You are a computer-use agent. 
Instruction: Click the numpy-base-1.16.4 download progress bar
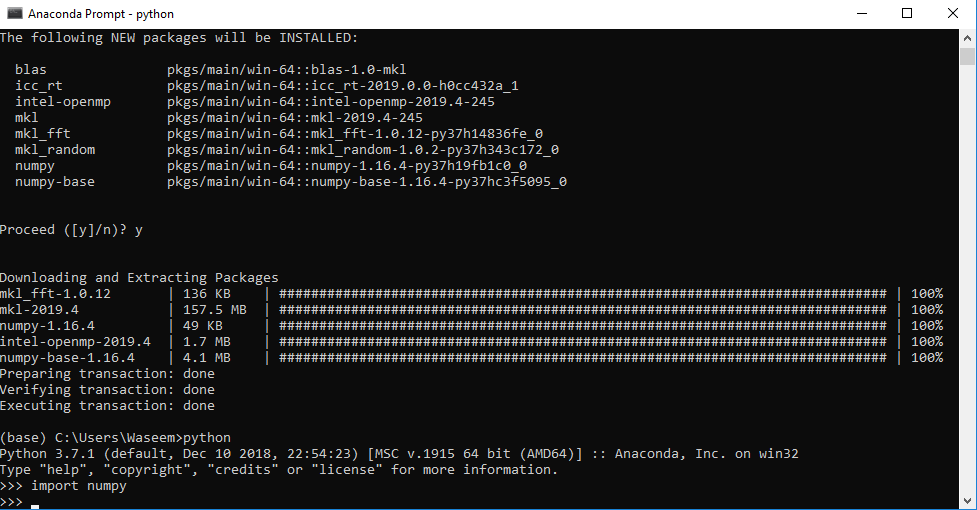pos(582,358)
